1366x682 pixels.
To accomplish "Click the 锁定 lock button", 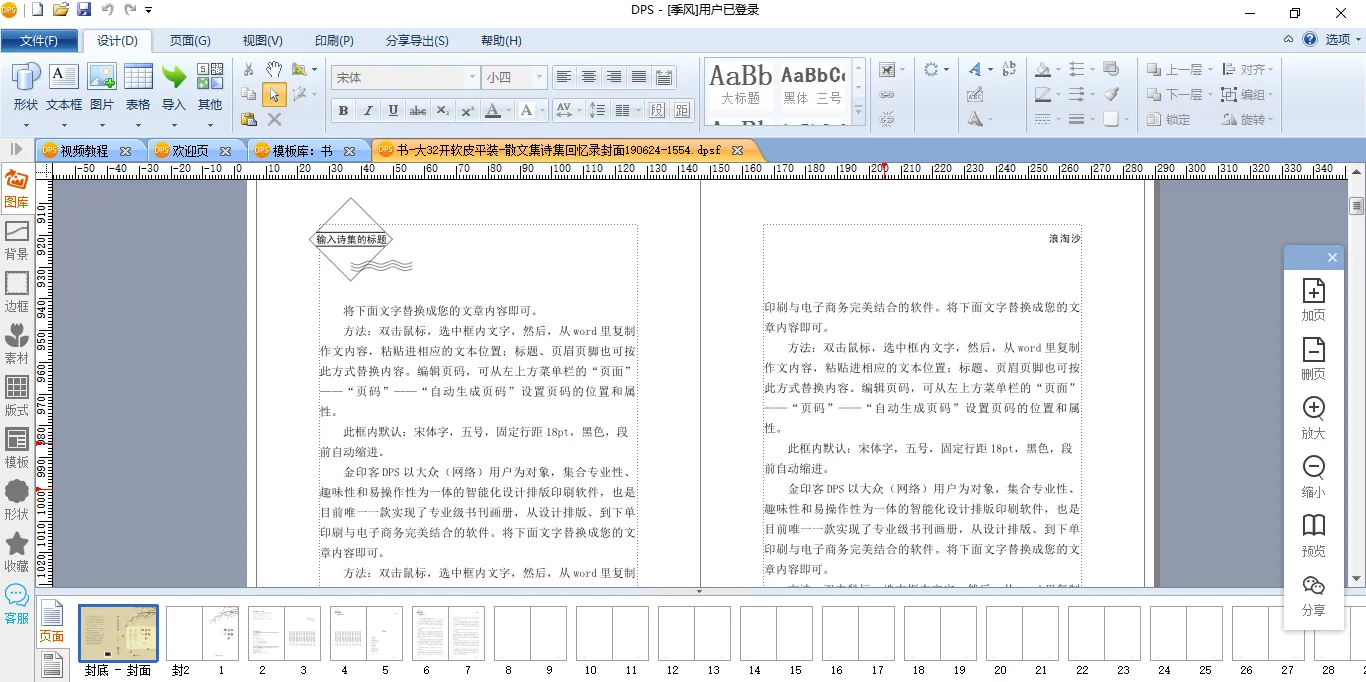I will tap(1168, 119).
